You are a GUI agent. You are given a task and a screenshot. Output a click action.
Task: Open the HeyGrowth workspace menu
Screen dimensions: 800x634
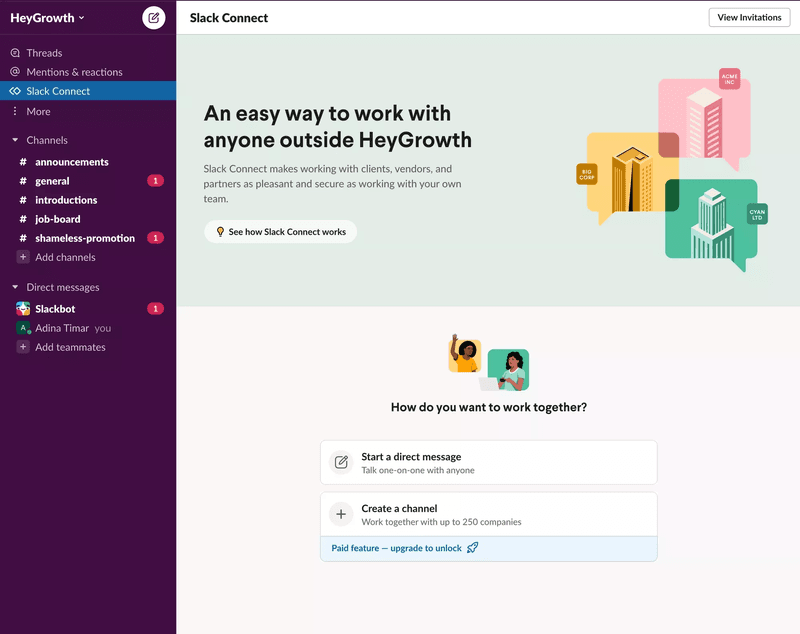click(47, 17)
